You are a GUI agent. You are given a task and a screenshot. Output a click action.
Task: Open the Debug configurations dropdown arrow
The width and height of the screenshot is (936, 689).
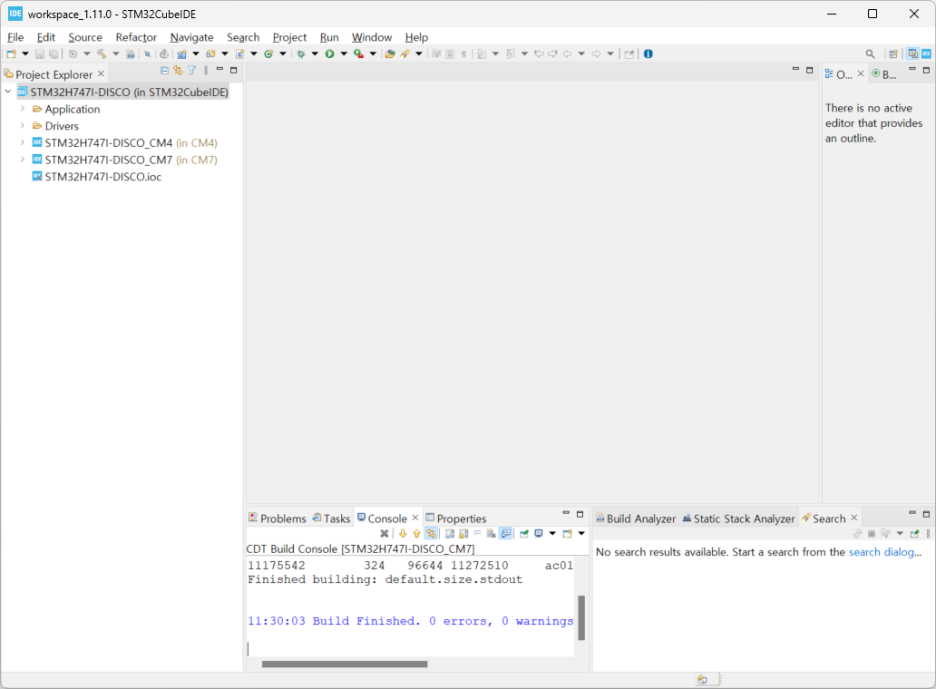[x=315, y=54]
